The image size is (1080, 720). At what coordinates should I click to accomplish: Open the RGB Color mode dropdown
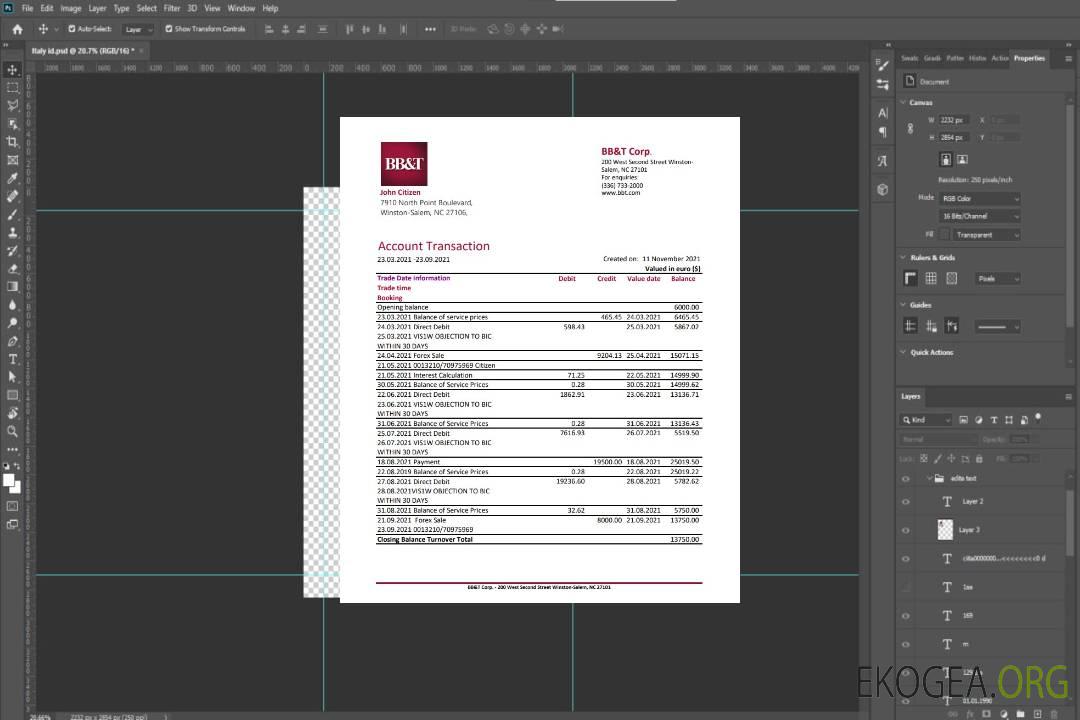click(979, 198)
